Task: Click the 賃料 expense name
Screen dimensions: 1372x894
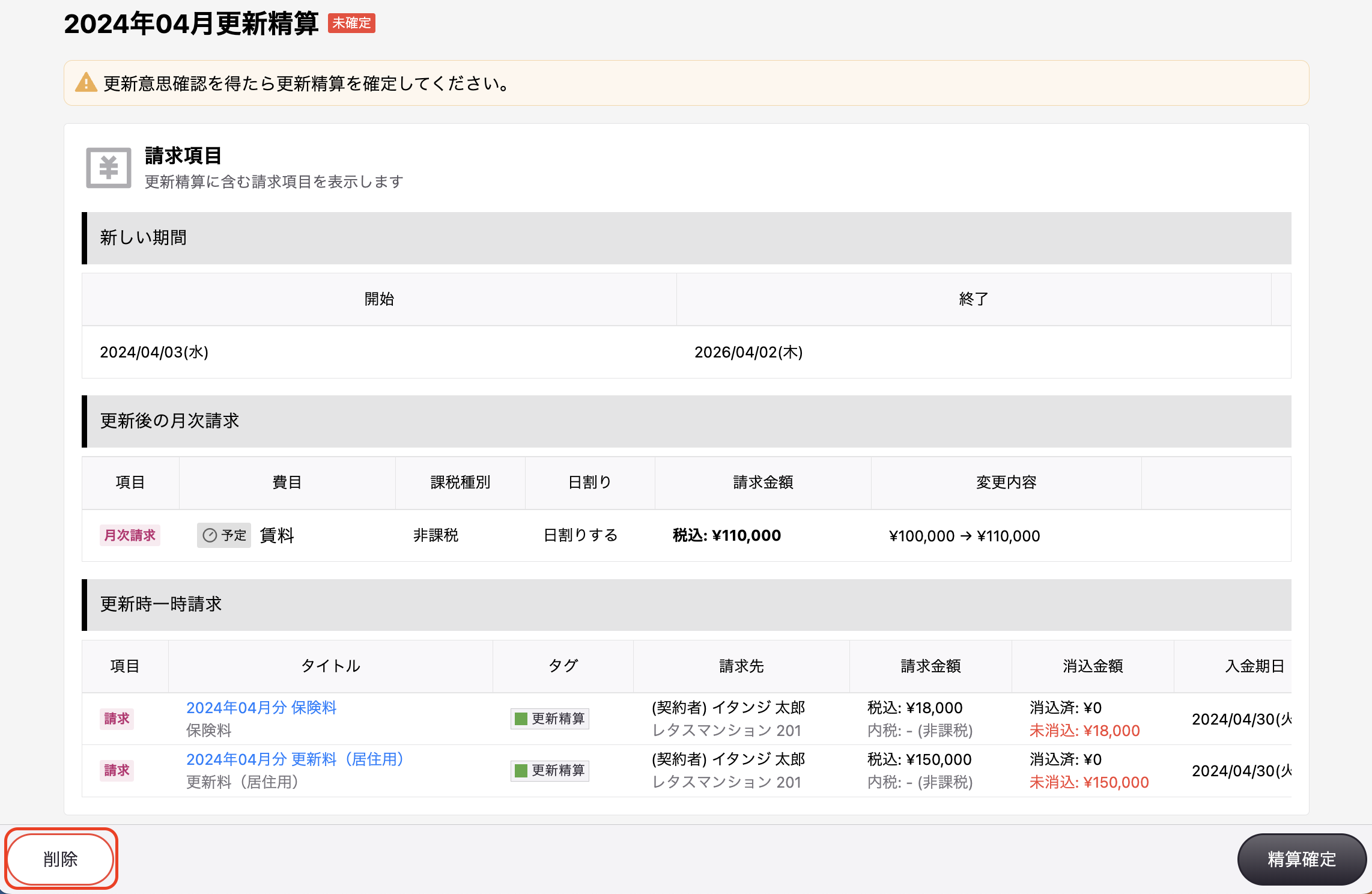Action: pyautogui.click(x=277, y=535)
